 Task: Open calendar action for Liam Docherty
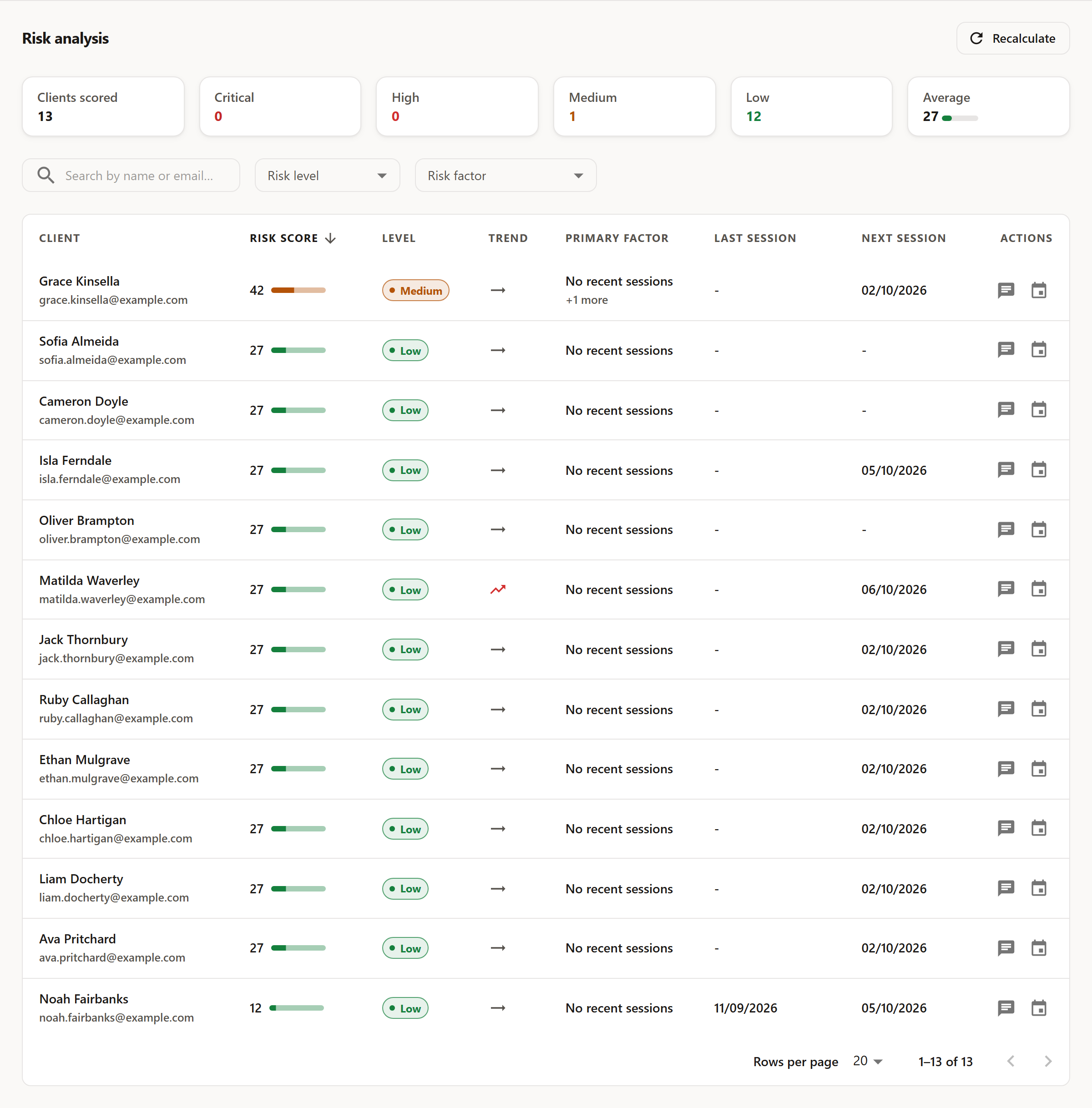tap(1039, 888)
